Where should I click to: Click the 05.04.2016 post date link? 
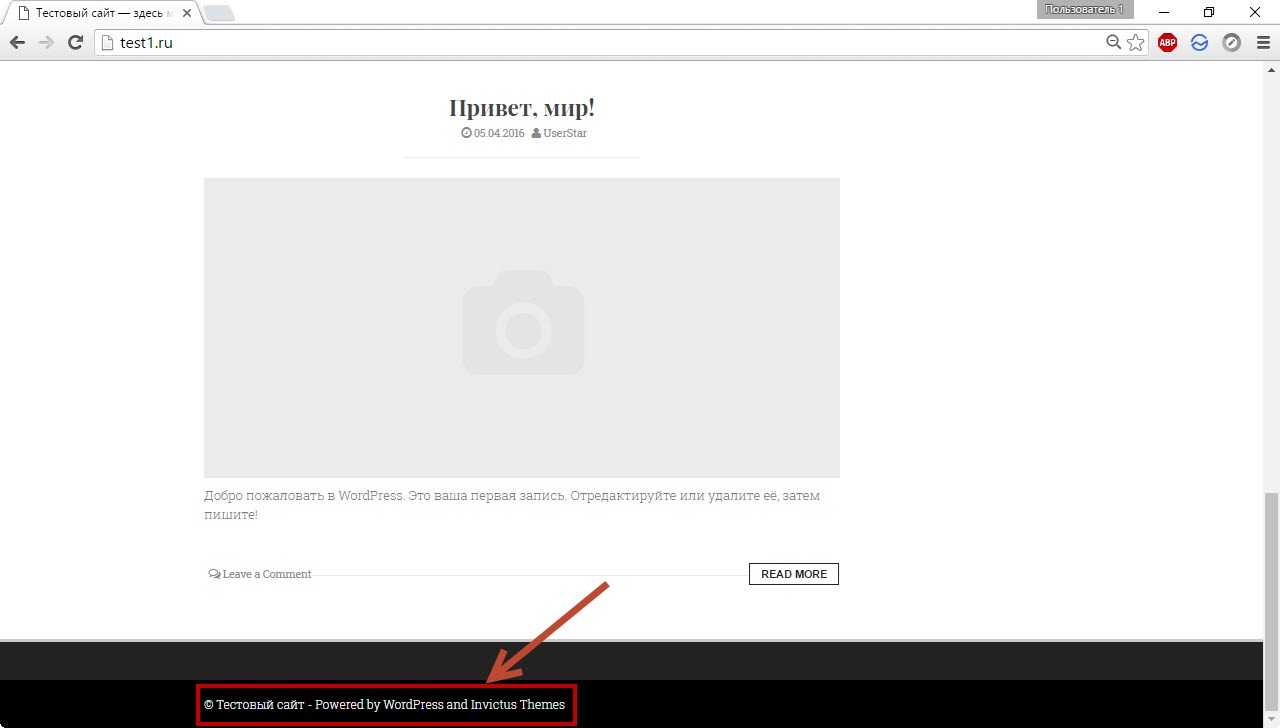point(498,133)
